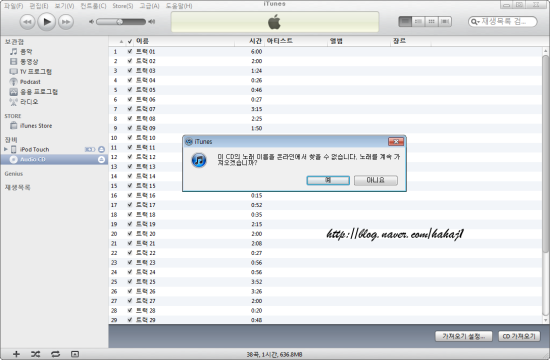Sort by the 이름 column header
The width and height of the screenshot is (550, 360).
point(185,41)
